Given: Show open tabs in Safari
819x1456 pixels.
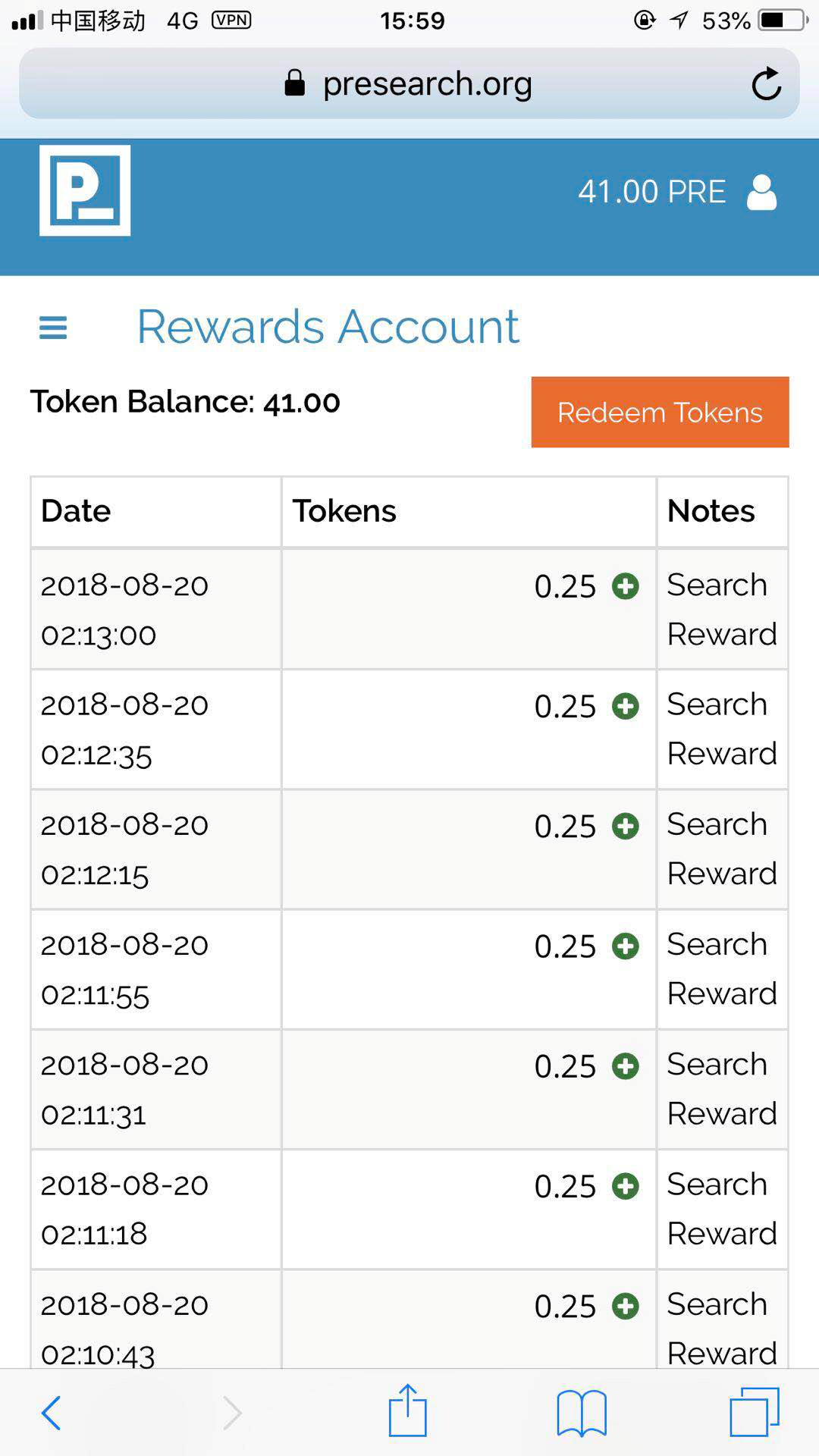Looking at the screenshot, I should point(755,1412).
